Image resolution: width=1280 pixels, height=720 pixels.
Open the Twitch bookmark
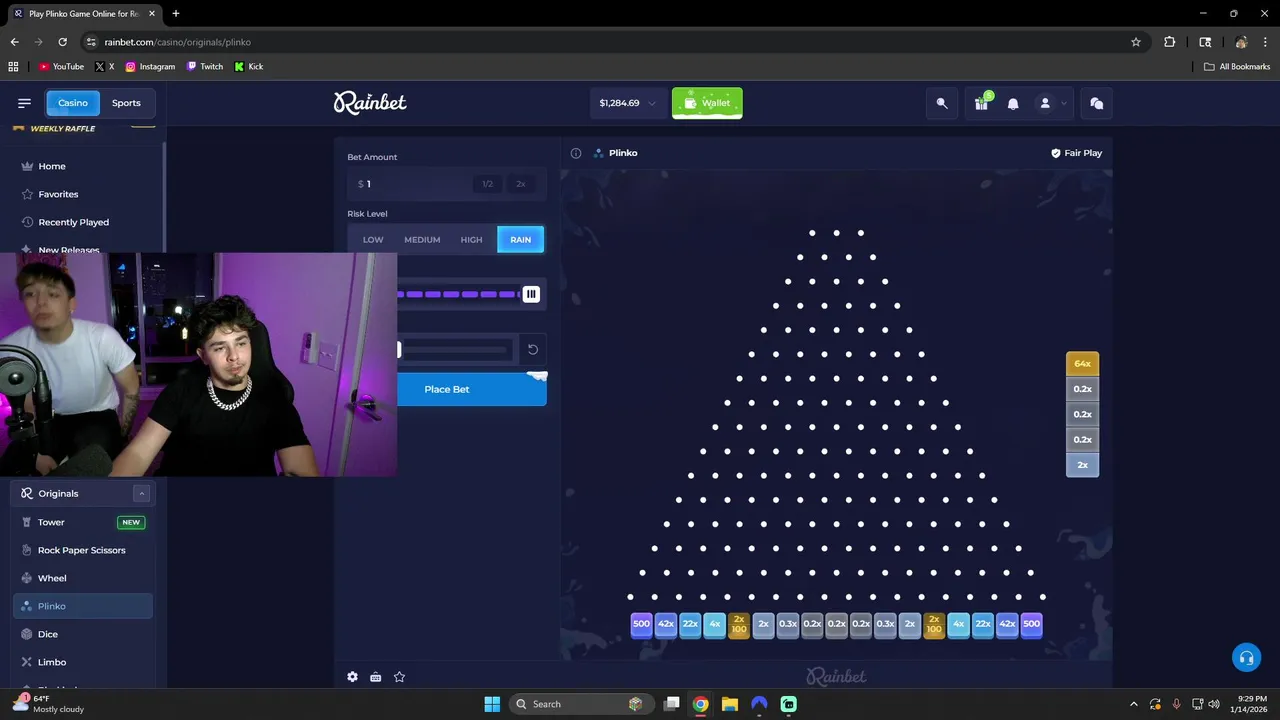[x=204, y=67]
